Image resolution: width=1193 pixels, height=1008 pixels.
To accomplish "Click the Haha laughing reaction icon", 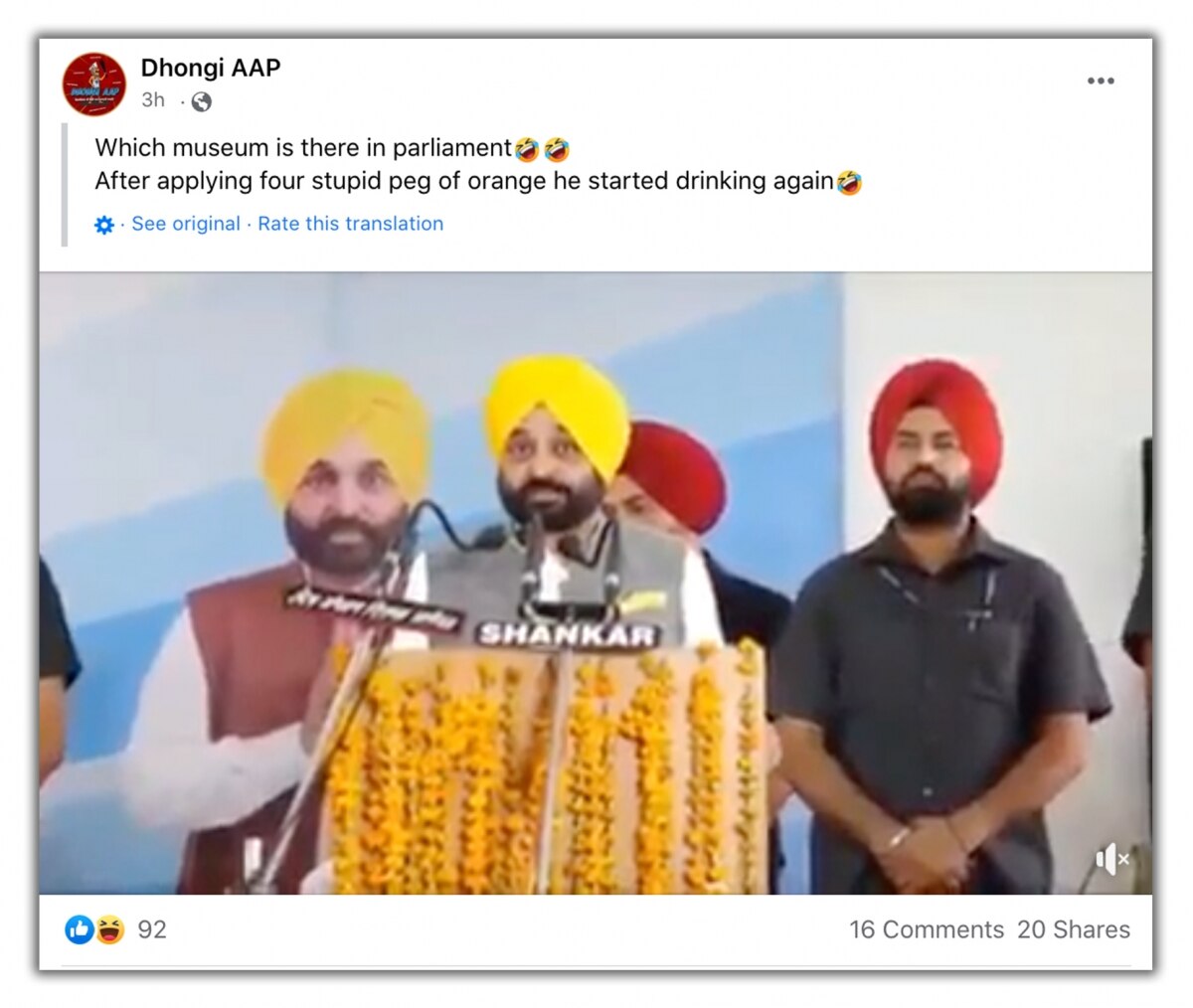I will [x=109, y=929].
